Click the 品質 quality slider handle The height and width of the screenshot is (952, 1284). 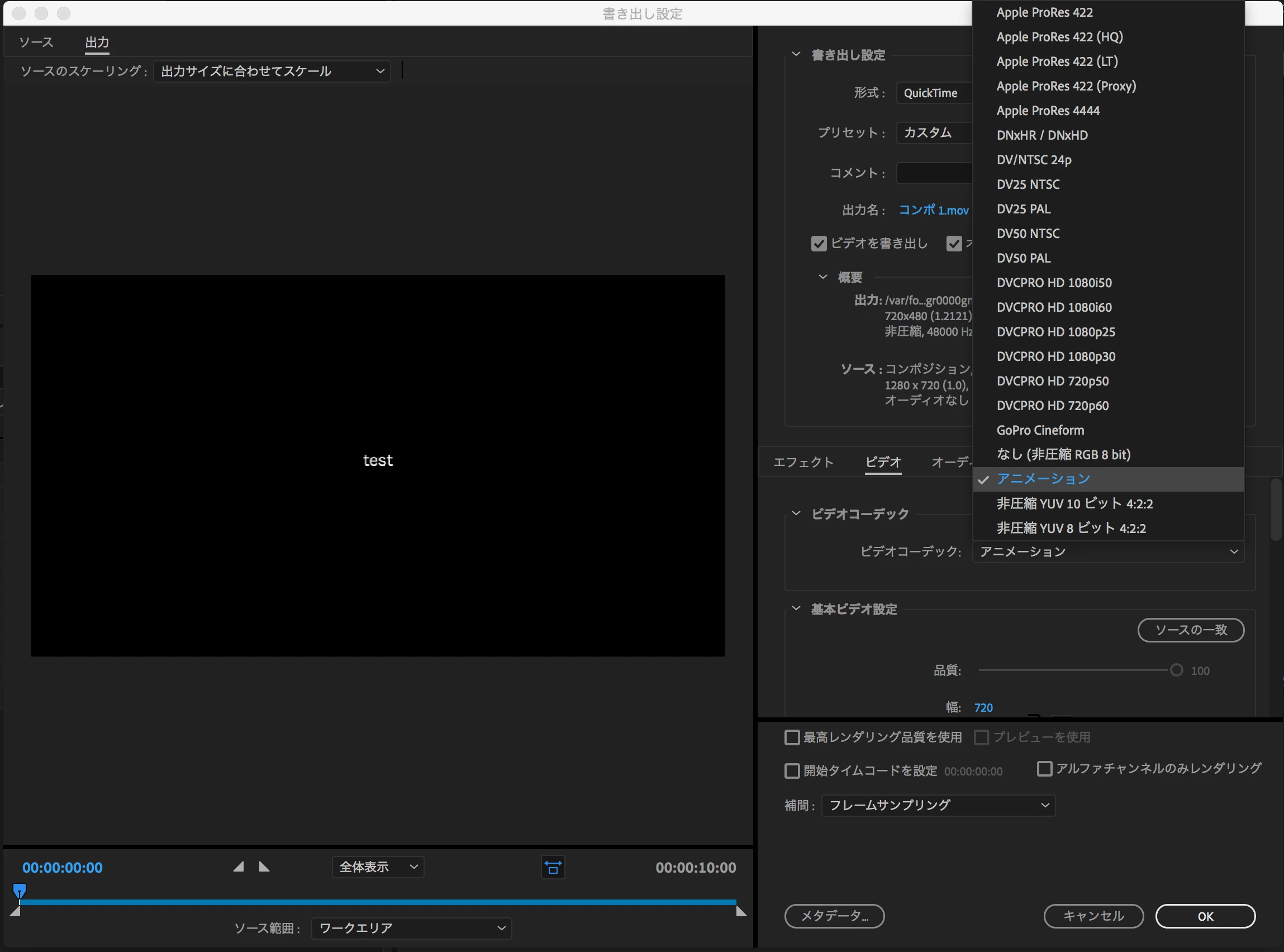click(1176, 670)
